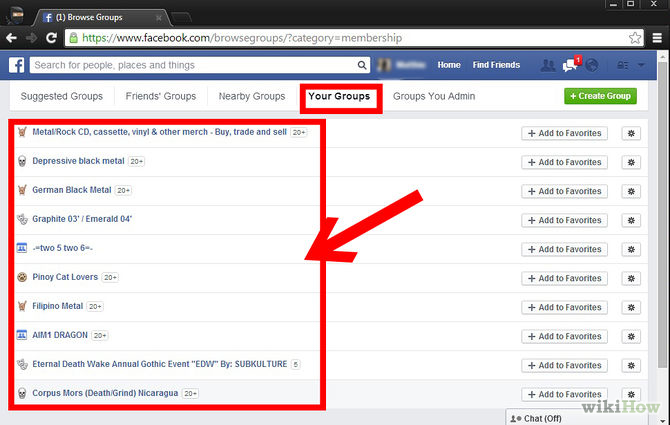Viewport: 670px width, 425px height.
Task: Add Filipino Metal to Favorites
Action: pyautogui.click(x=564, y=308)
